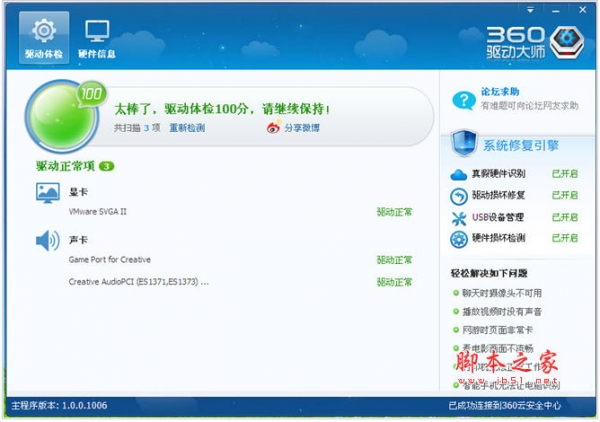Click the USB设备管理 label
The image size is (600, 422).
(497, 217)
